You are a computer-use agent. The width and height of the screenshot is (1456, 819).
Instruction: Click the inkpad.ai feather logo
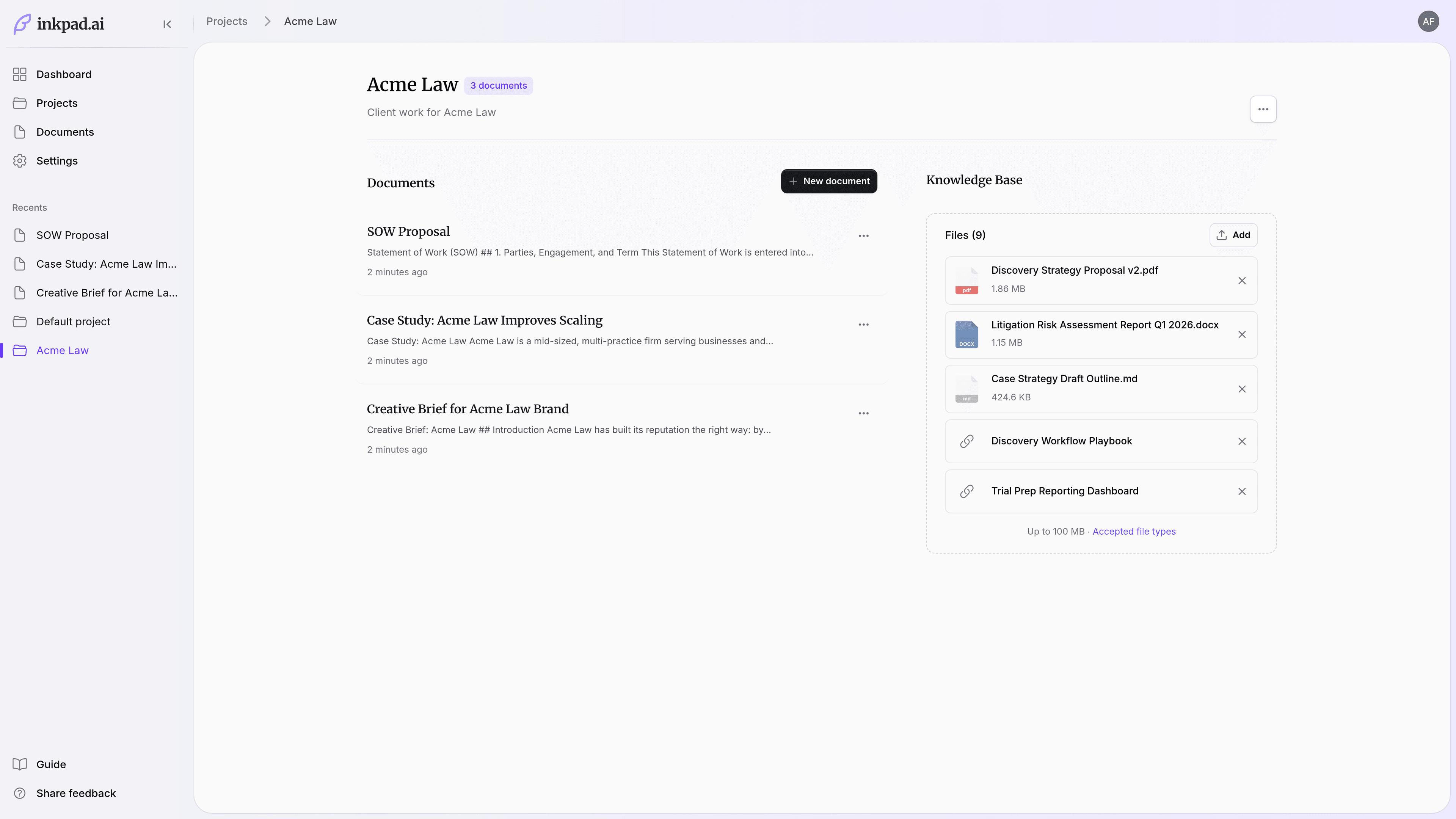click(x=22, y=24)
